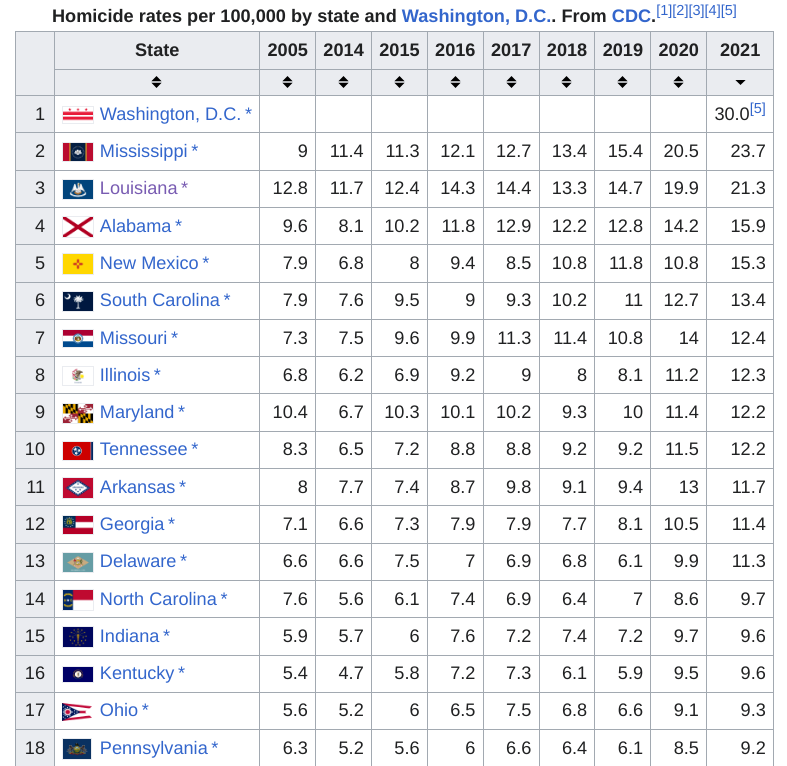Click the New Mexico state flag icon
Viewport: 787px width, 766px height.
[78, 264]
